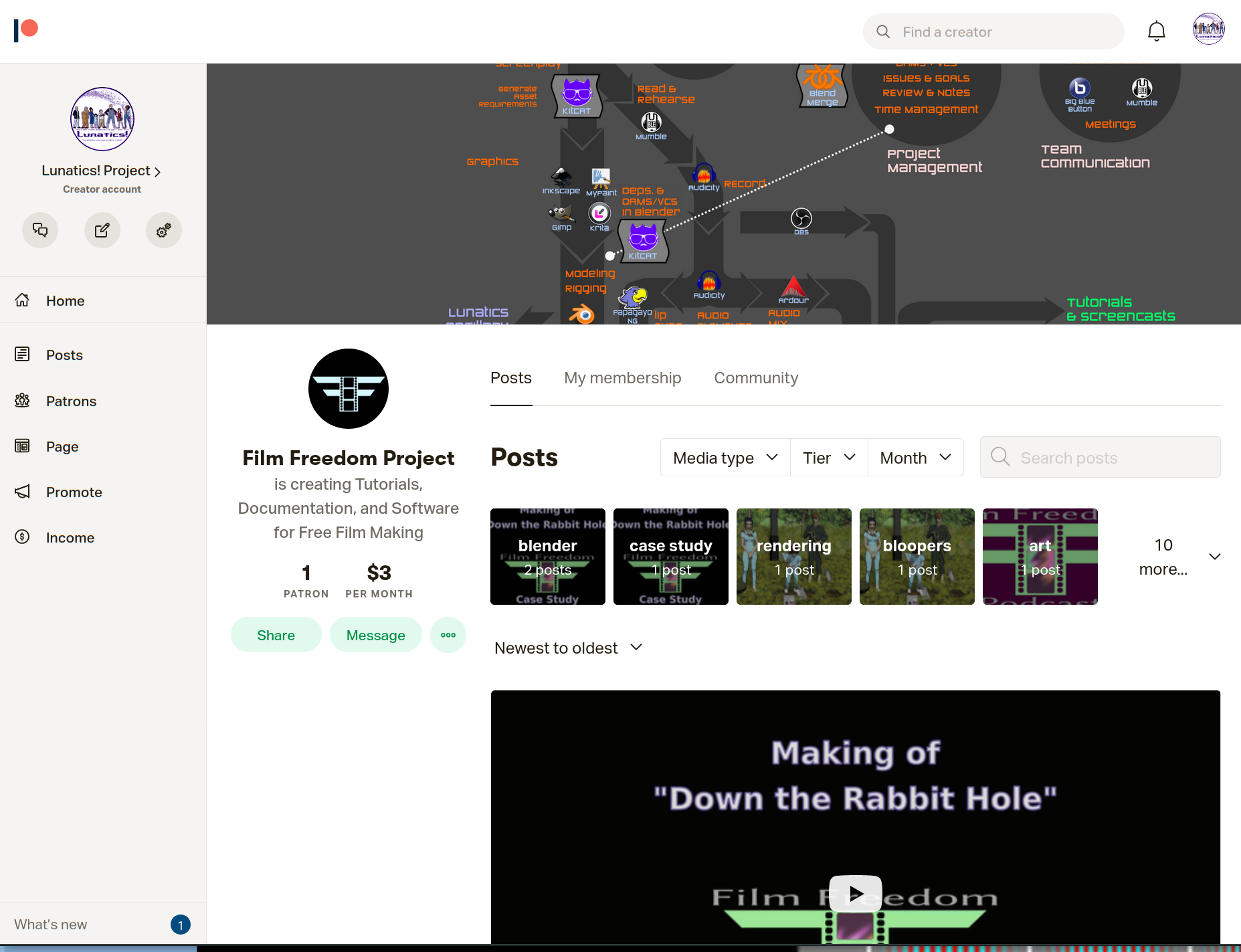Image resolution: width=1241 pixels, height=952 pixels.
Task: Open the messages chat icon in sidebar
Action: click(40, 230)
